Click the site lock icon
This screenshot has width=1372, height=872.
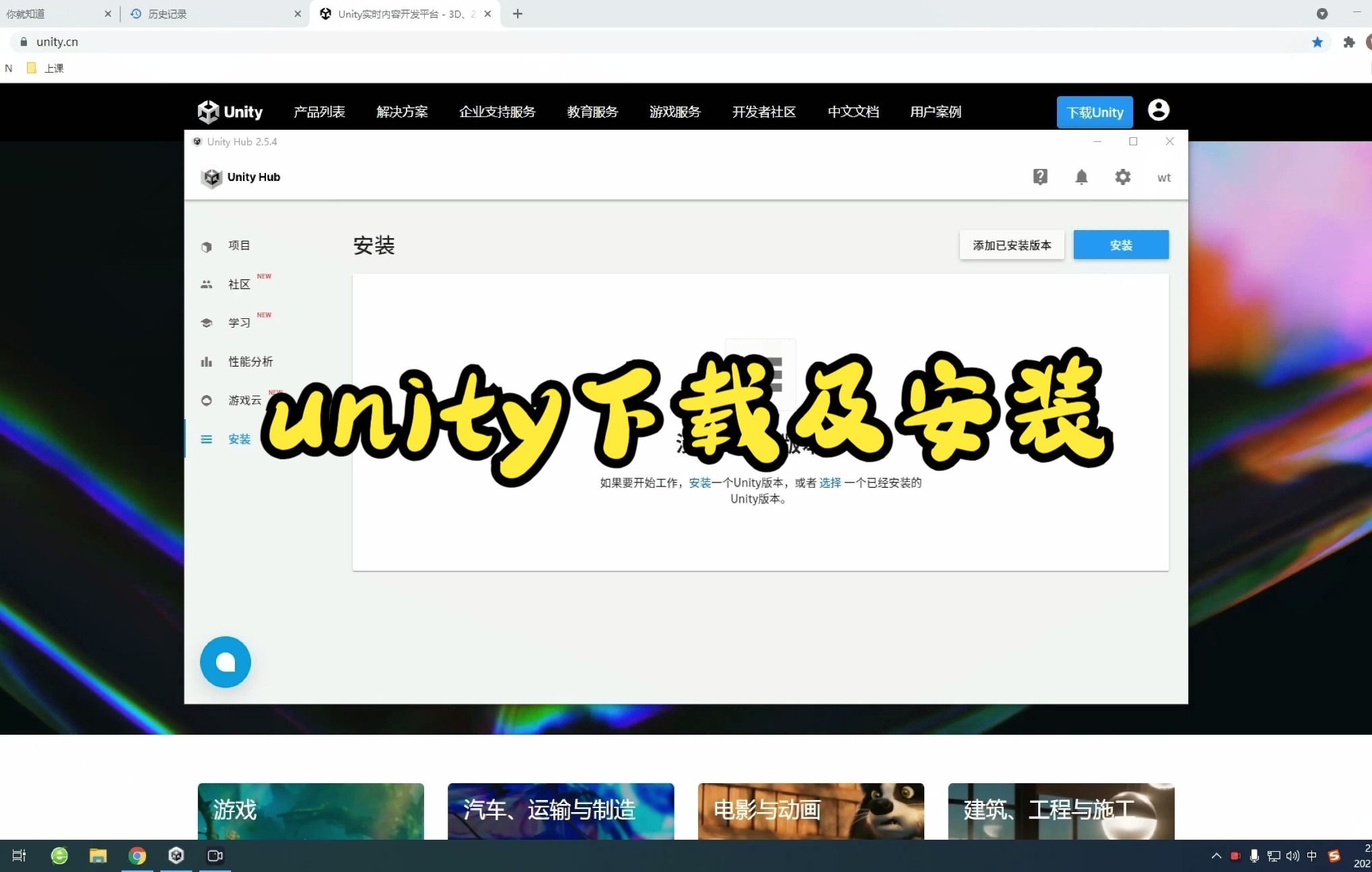coord(24,42)
